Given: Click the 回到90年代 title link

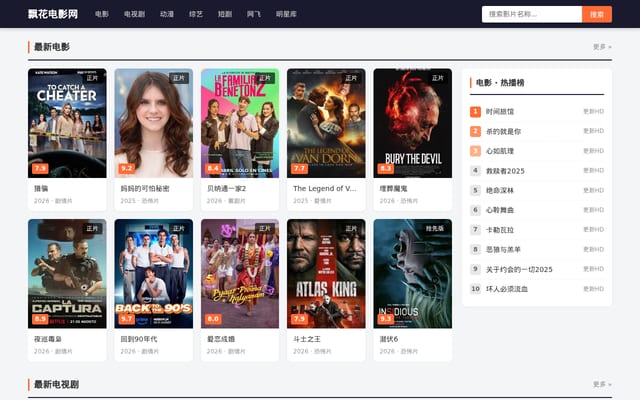Looking at the screenshot, I should [139, 339].
